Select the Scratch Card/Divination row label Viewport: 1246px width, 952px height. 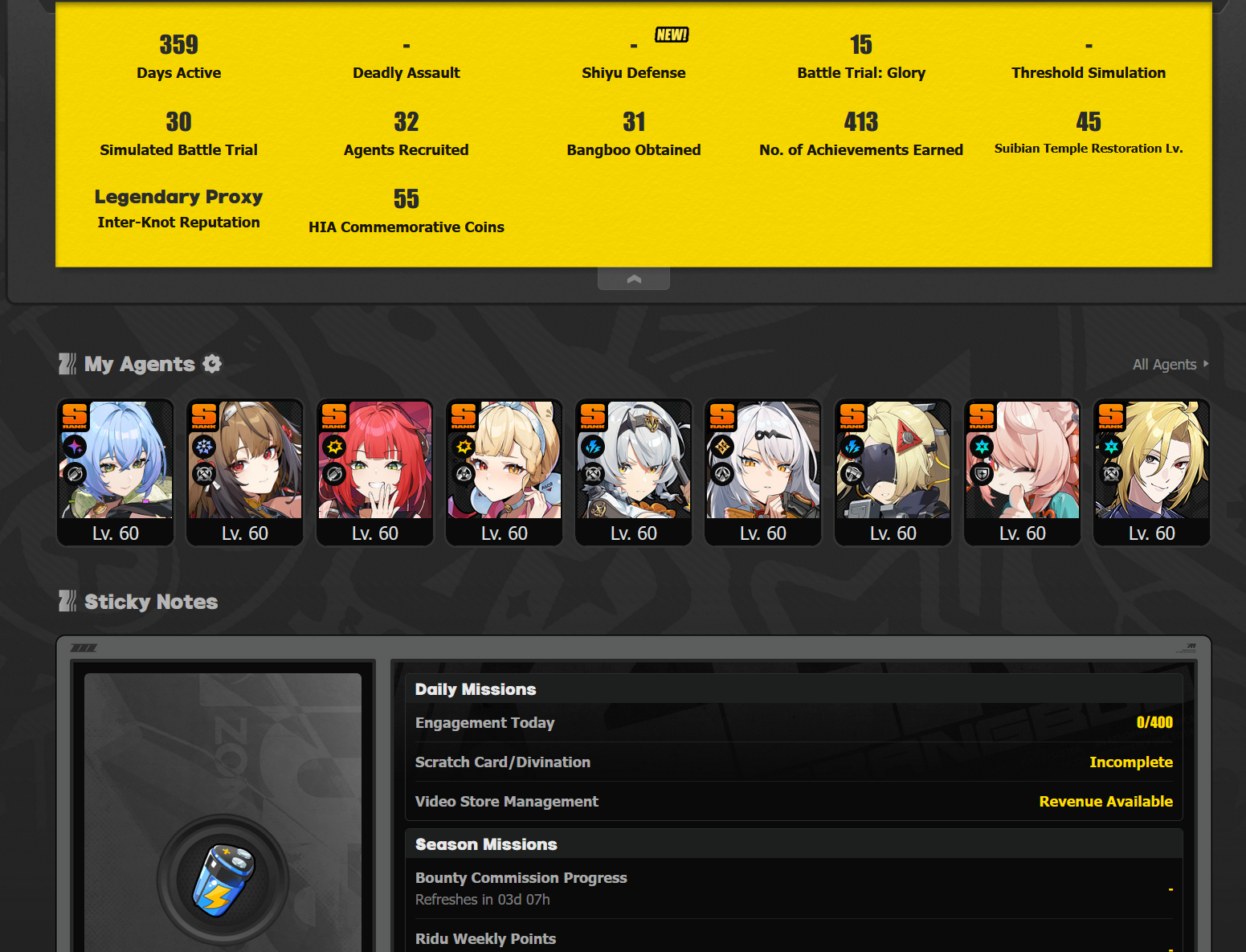coord(503,762)
